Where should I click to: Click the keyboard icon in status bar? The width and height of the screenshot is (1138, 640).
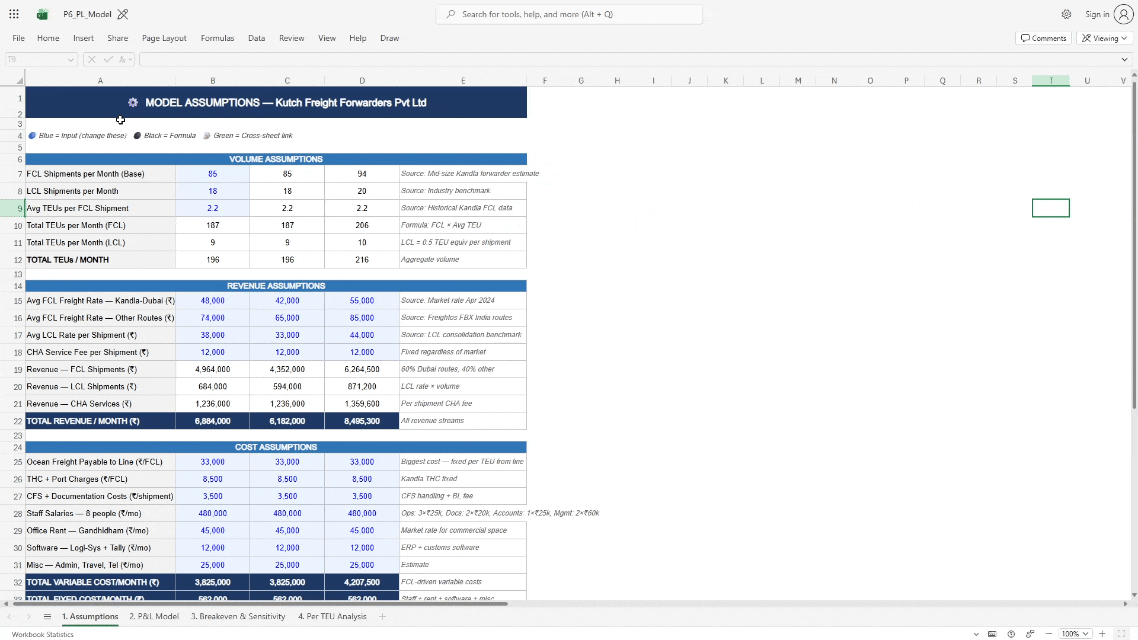pyautogui.click(x=992, y=634)
